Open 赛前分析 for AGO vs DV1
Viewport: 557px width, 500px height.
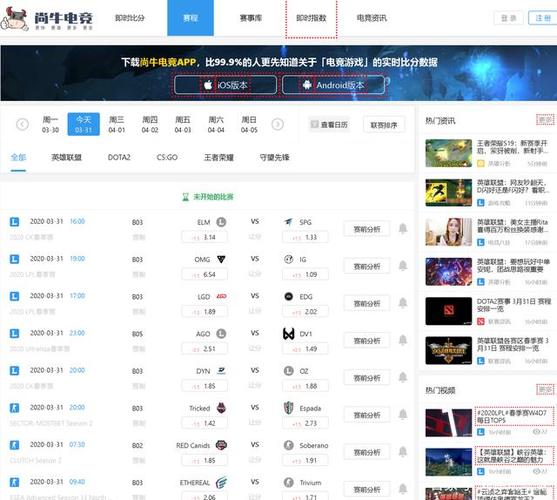pyautogui.click(x=367, y=341)
